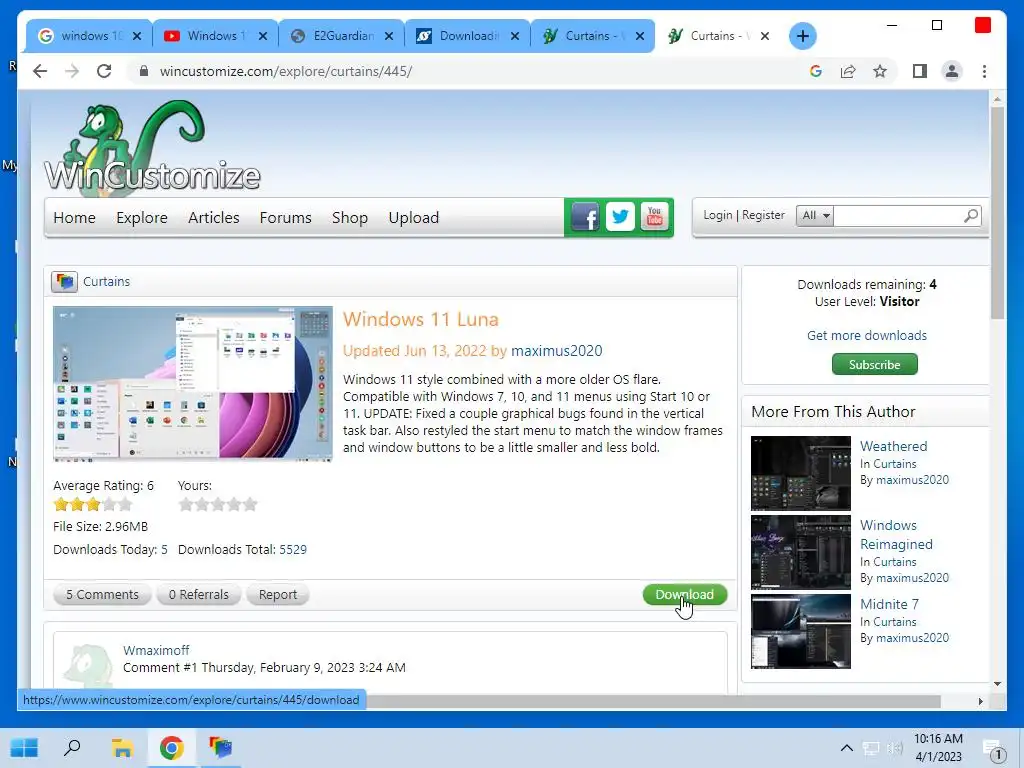The height and width of the screenshot is (768, 1024).
Task: Close the Windows YouTube tab
Action: coord(263,36)
